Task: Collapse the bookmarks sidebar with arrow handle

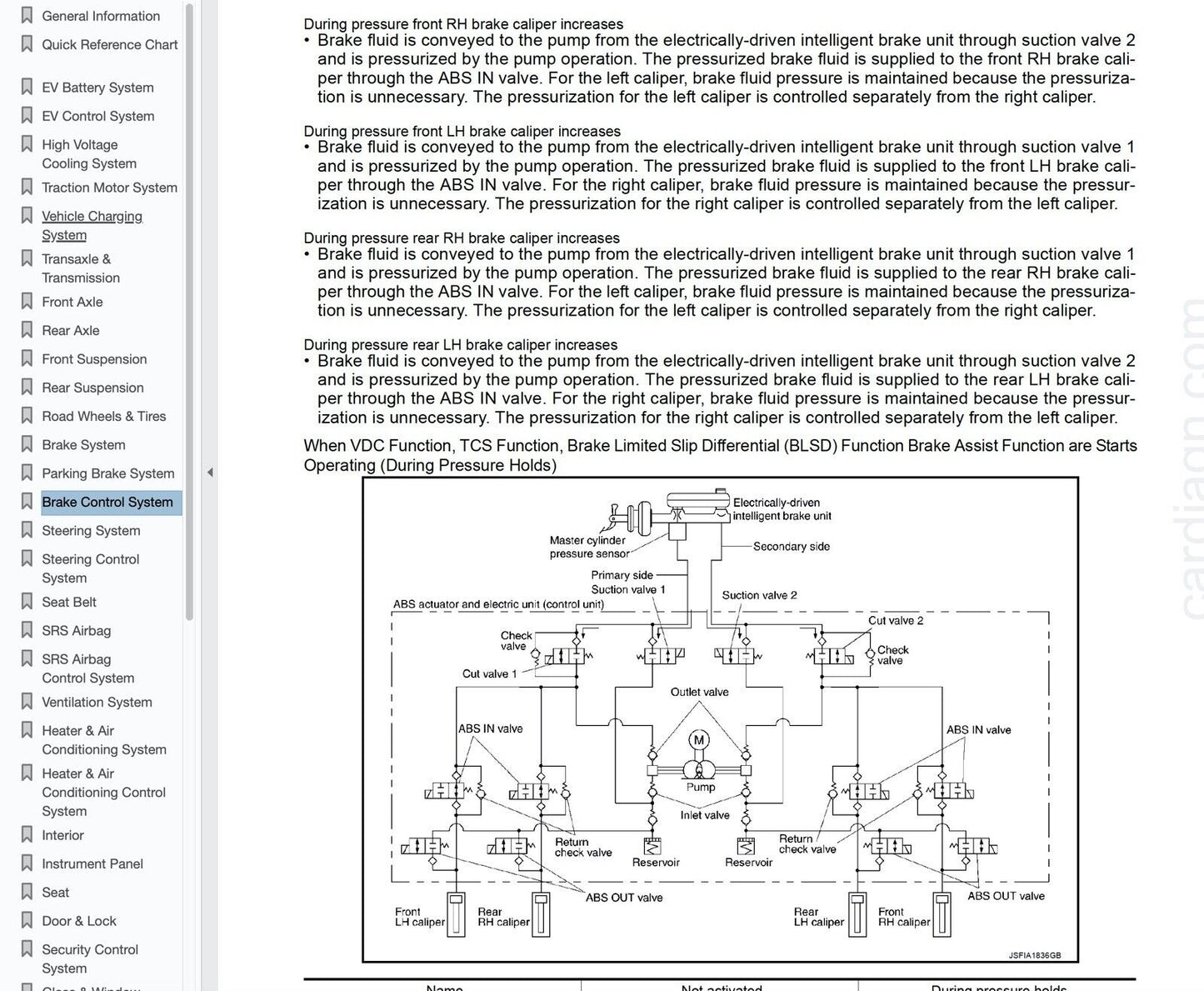Action: click(x=210, y=473)
